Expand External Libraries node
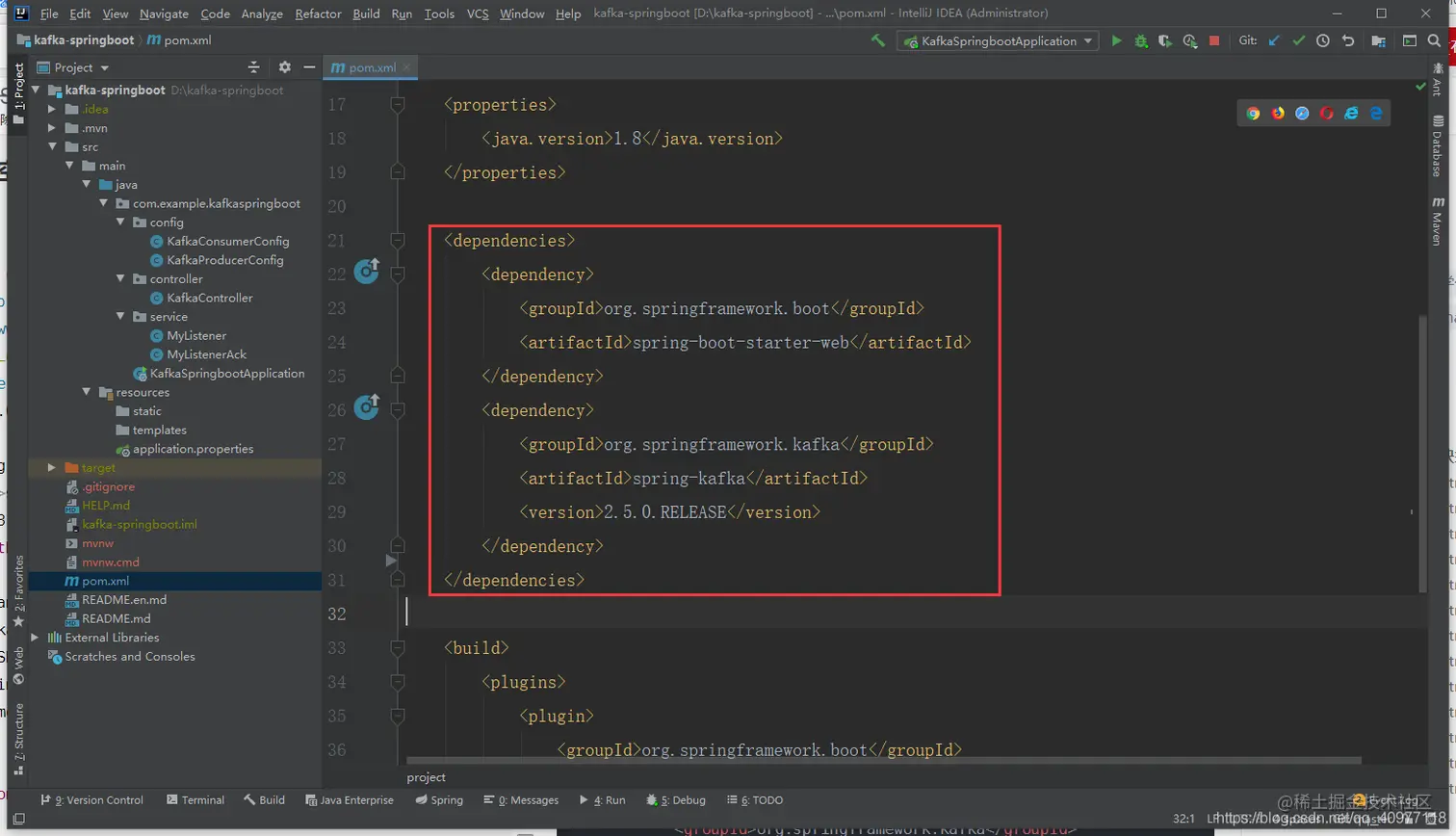The image size is (1456, 836). tap(36, 638)
